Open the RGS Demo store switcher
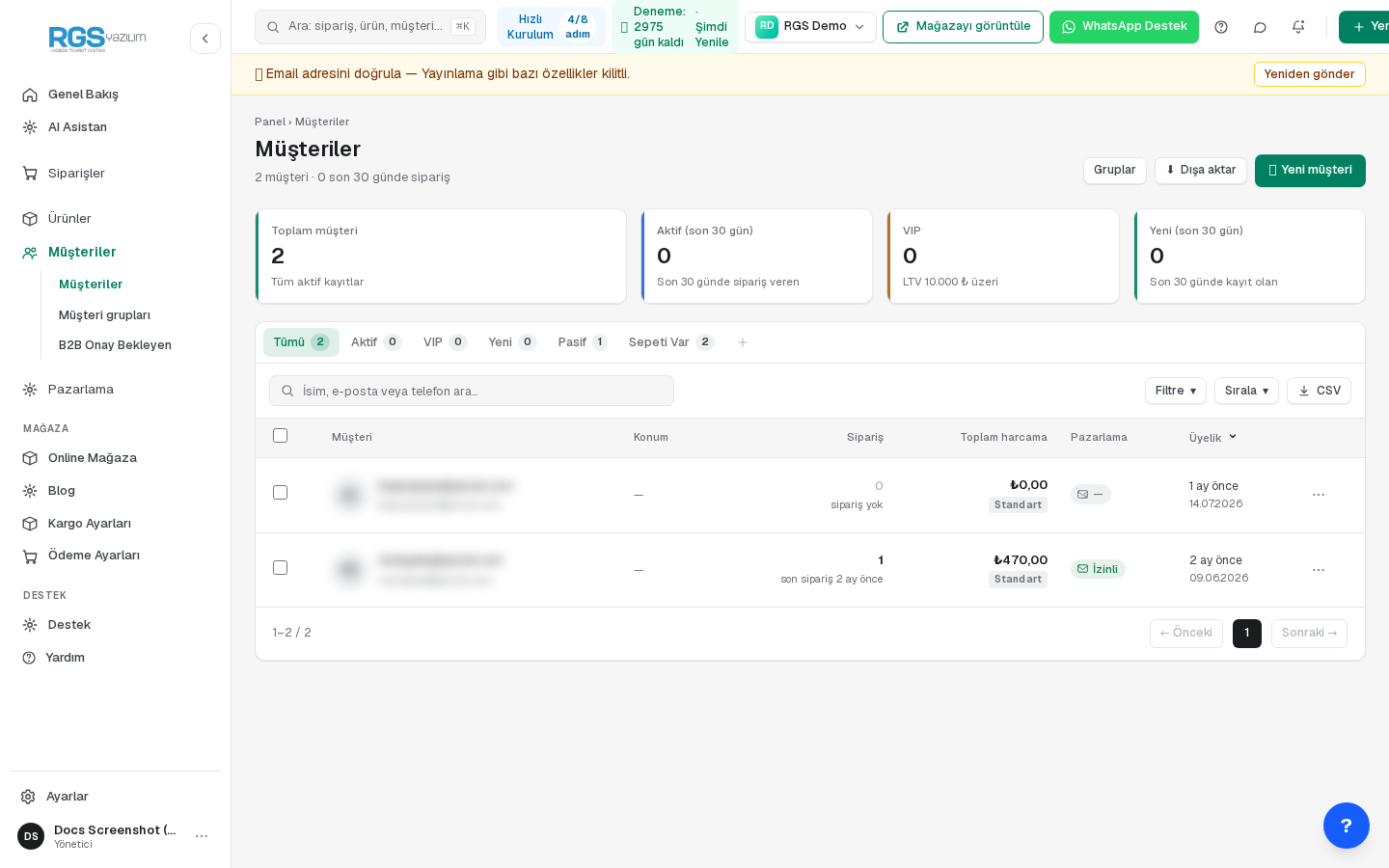The image size is (1389, 868). (x=810, y=27)
